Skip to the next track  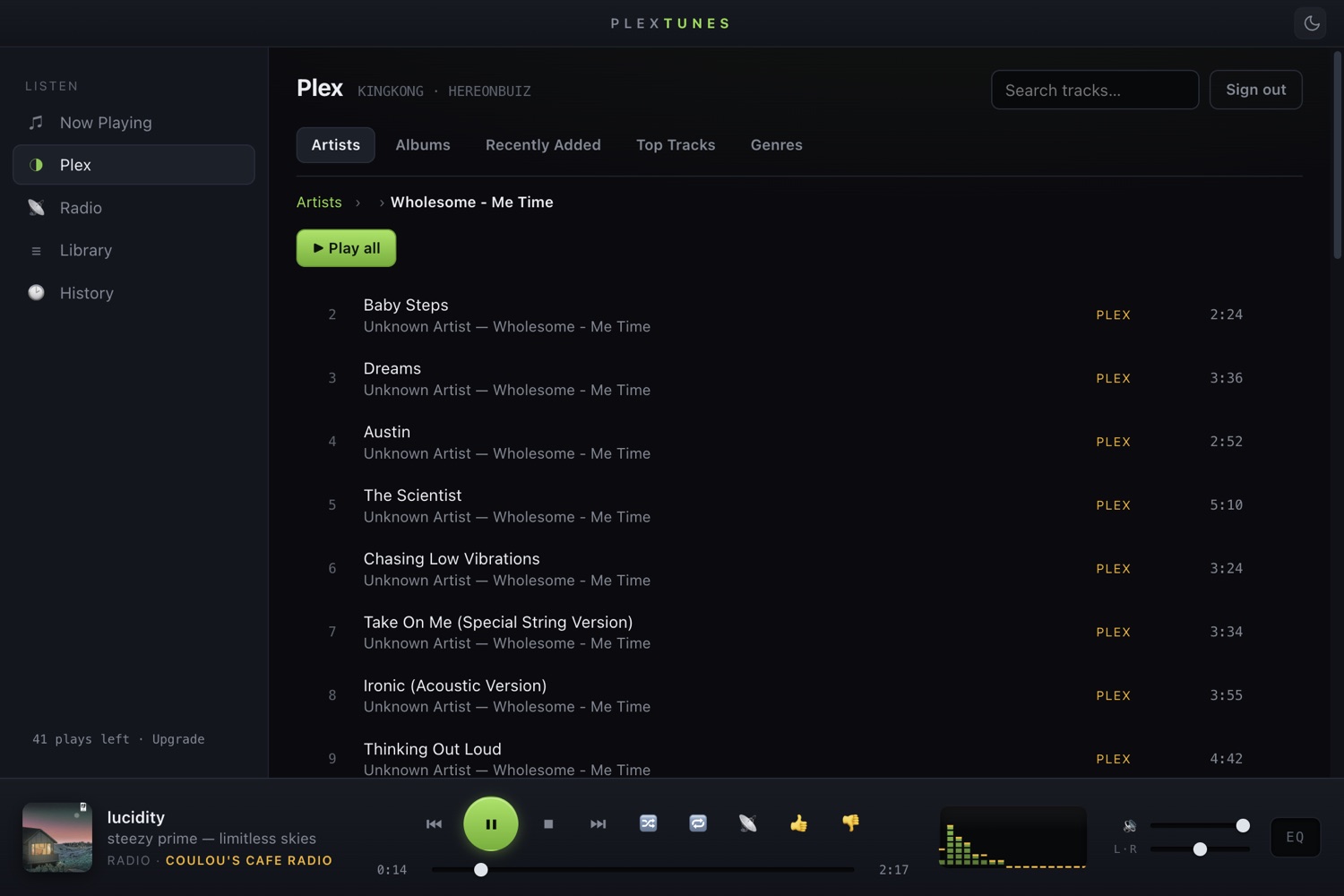598,823
